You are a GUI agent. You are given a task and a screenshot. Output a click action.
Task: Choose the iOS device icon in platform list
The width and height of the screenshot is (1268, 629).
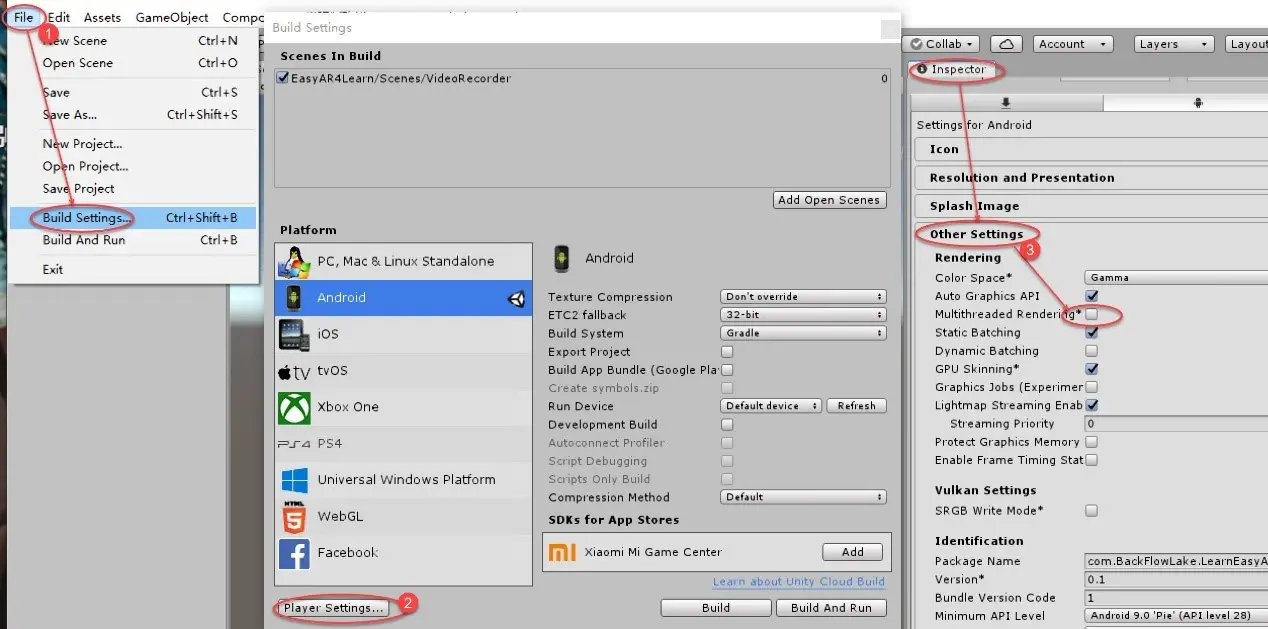tap(294, 334)
